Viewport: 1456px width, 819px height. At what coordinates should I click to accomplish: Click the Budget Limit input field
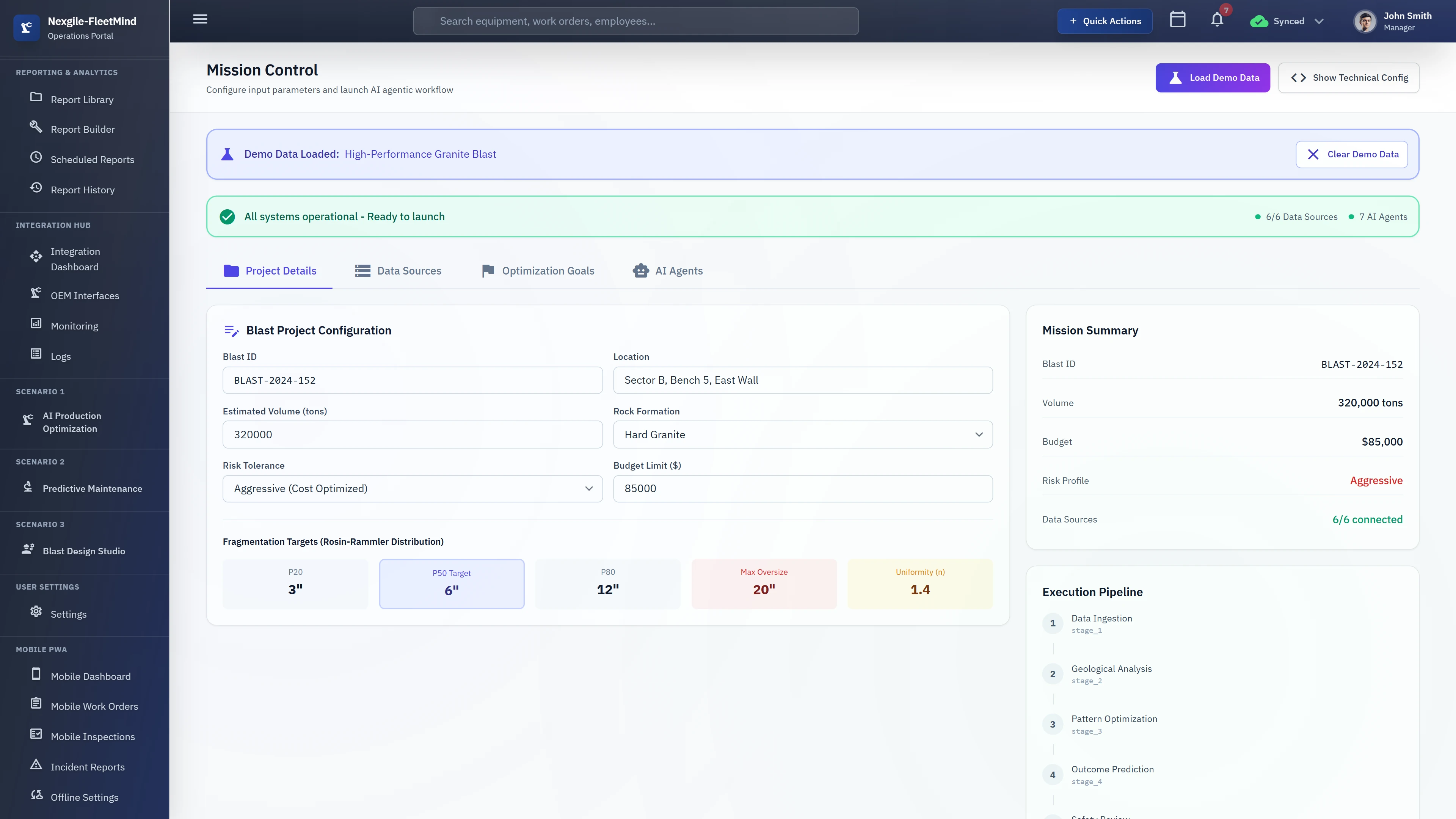coord(803,489)
